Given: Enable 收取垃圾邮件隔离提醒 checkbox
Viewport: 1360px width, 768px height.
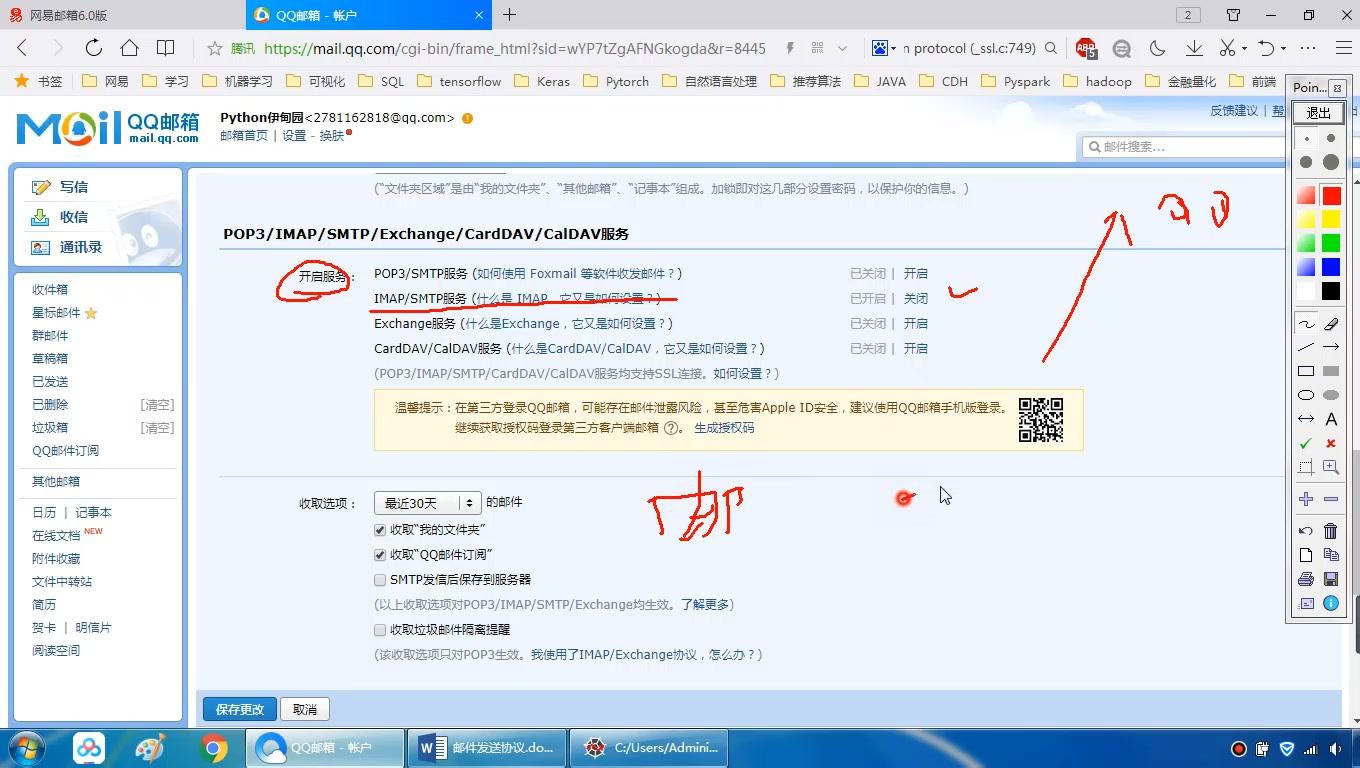Looking at the screenshot, I should point(380,630).
